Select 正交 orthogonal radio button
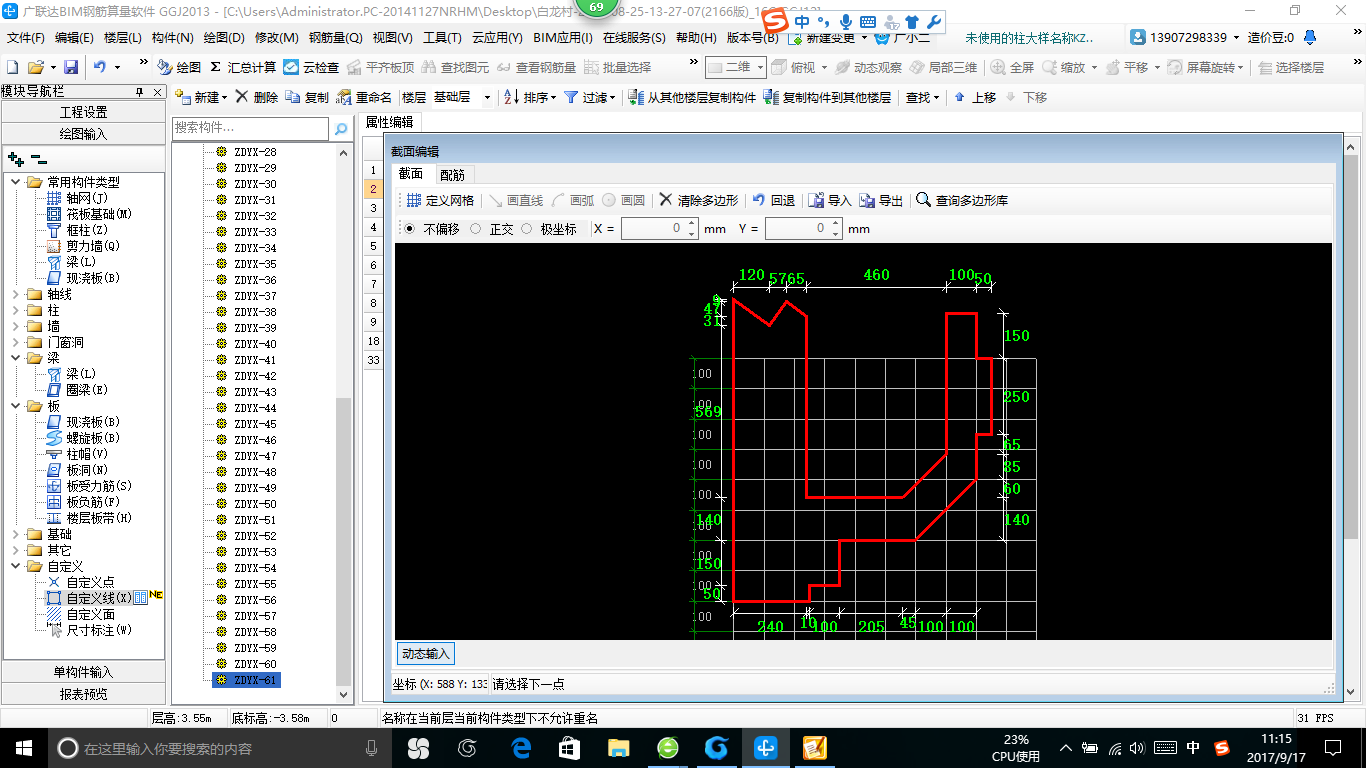This screenshot has width=1366, height=768. 476,229
